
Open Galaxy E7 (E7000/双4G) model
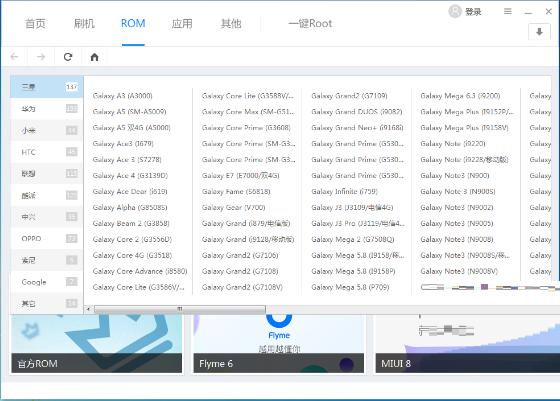241,175
